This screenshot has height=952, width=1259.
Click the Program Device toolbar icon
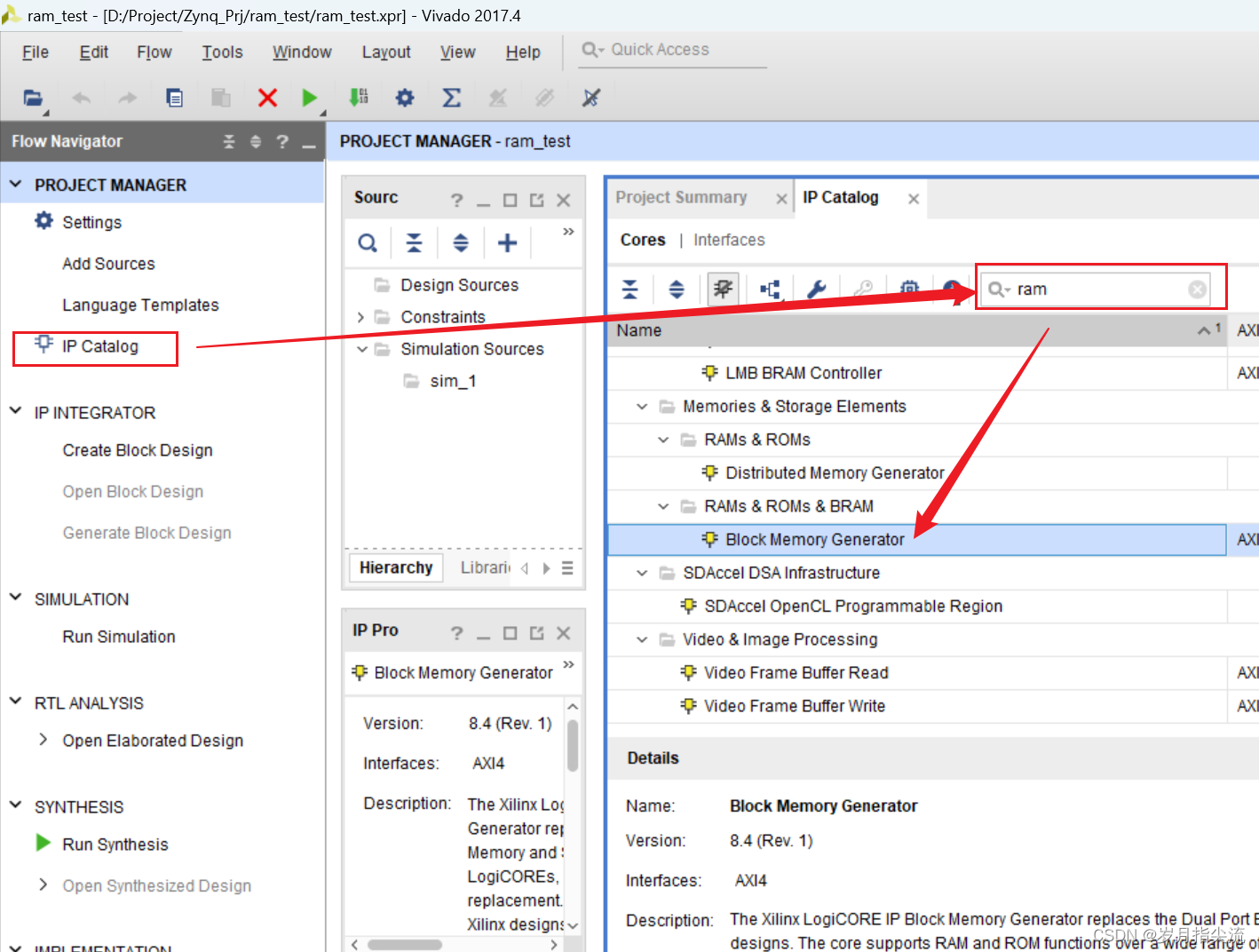[359, 98]
